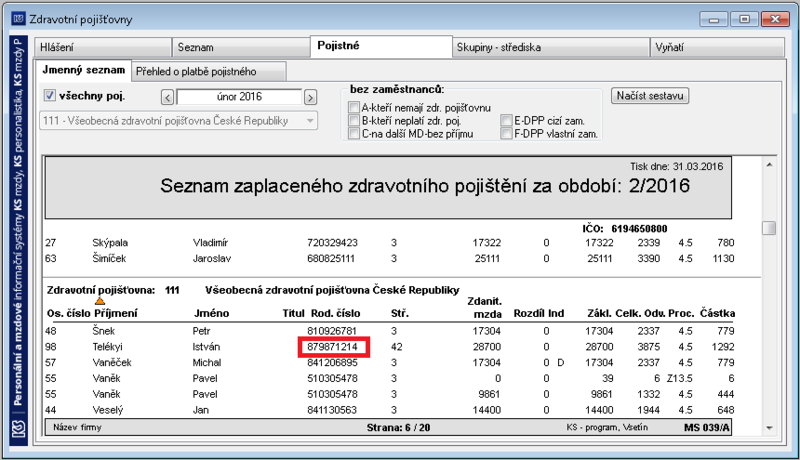This screenshot has width=800, height=460.
Task: Click the 'Jméno' column header
Action: point(211,313)
